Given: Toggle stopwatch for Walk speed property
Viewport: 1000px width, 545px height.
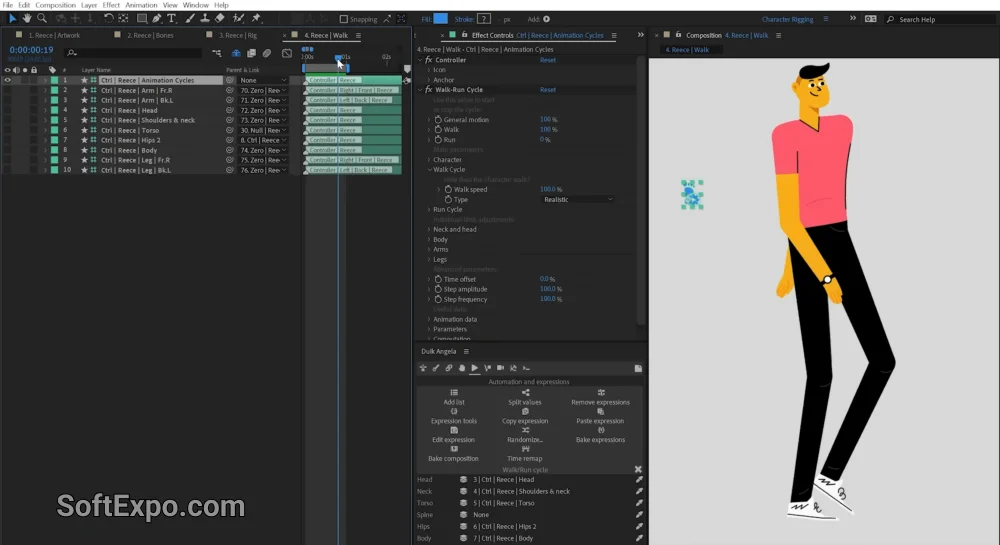Looking at the screenshot, I should [x=448, y=189].
